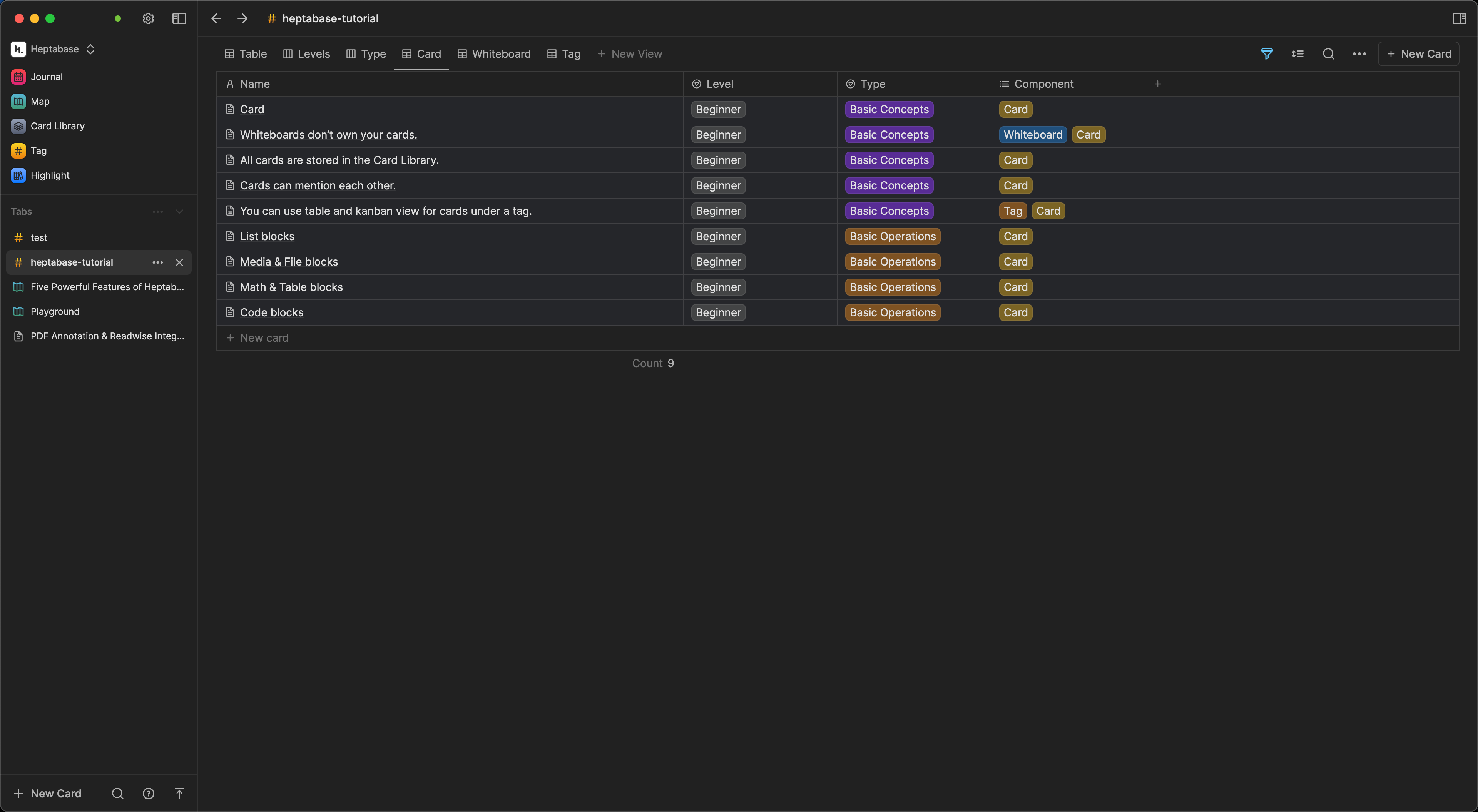
Task: Go forward with the right arrow
Action: pyautogui.click(x=243, y=18)
